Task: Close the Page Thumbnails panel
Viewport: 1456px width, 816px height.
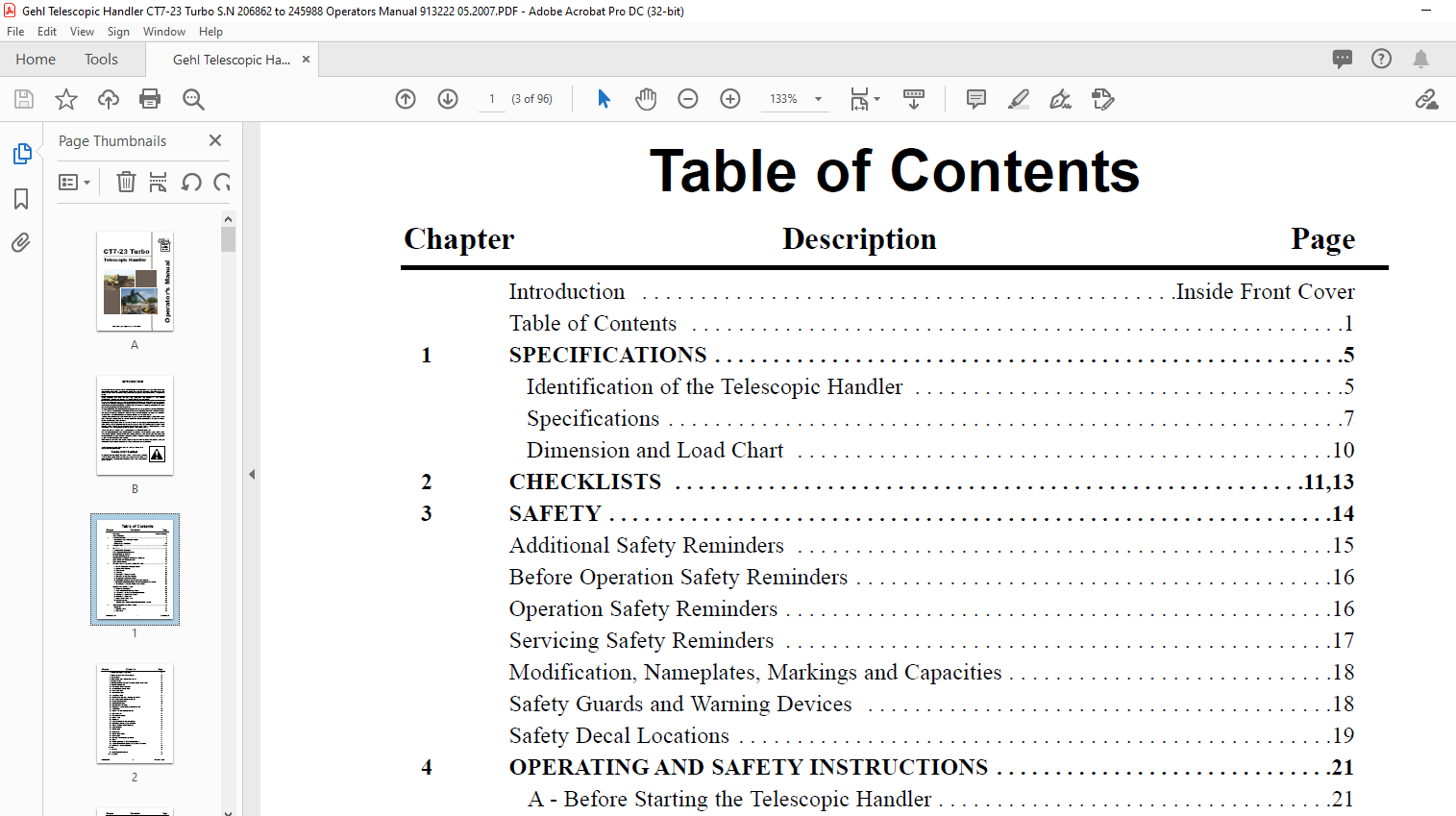Action: click(x=215, y=140)
